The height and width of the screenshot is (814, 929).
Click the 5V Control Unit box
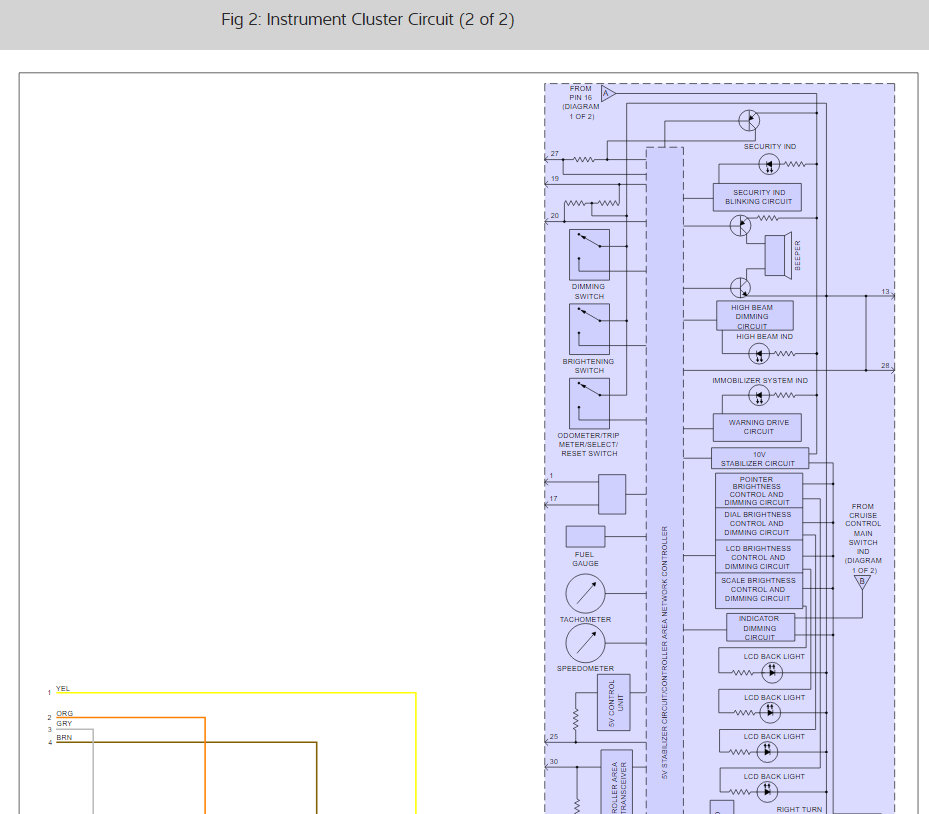click(614, 703)
